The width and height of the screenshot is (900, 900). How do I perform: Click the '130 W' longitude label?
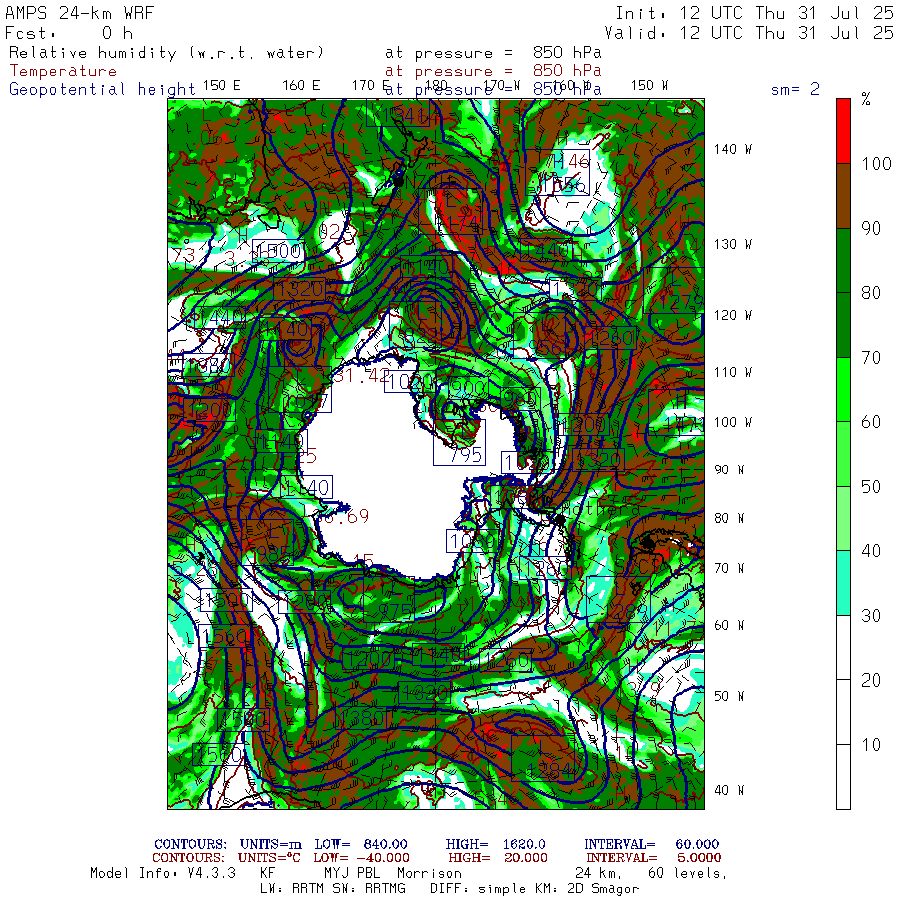732,245
